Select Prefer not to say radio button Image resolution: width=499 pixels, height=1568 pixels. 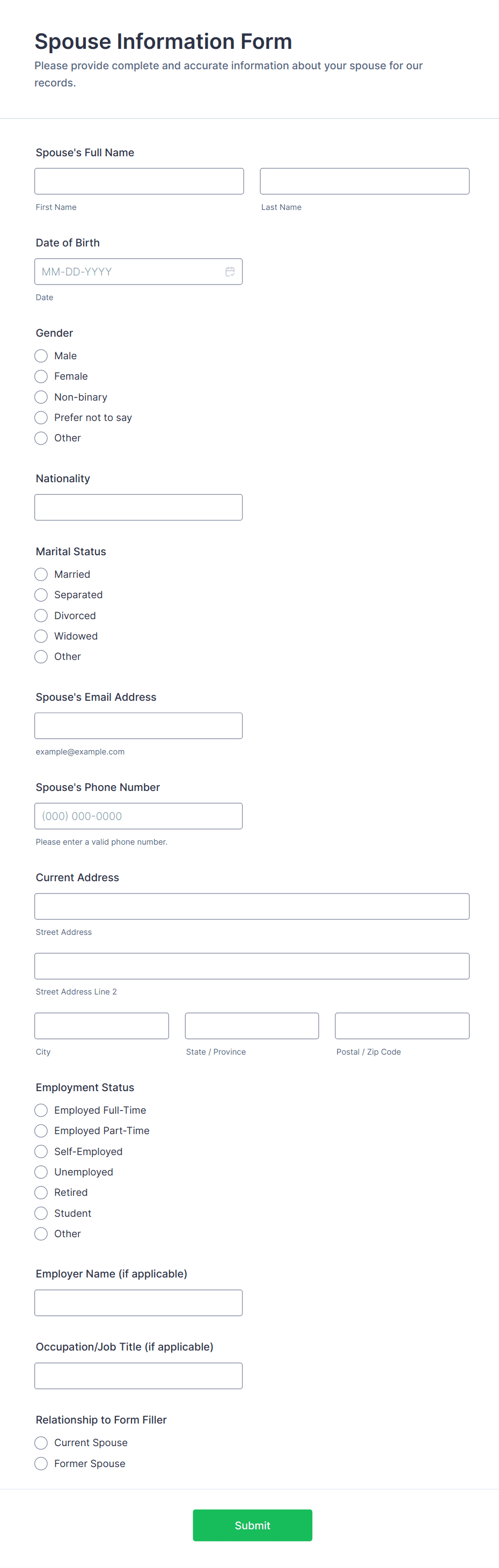click(x=41, y=418)
